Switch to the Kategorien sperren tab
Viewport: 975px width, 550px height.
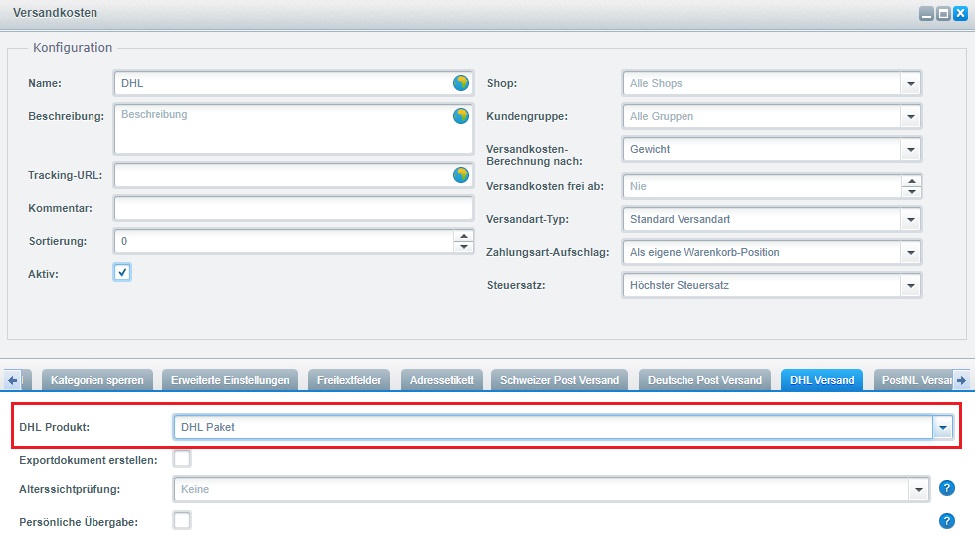coord(97,380)
